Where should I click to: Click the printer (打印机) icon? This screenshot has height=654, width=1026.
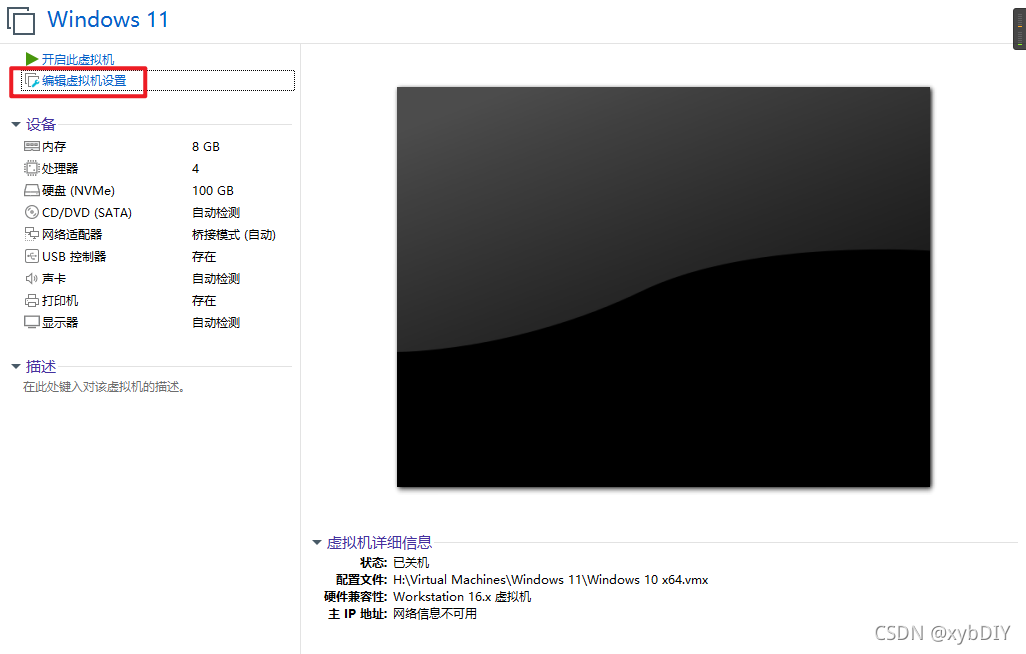tap(31, 300)
